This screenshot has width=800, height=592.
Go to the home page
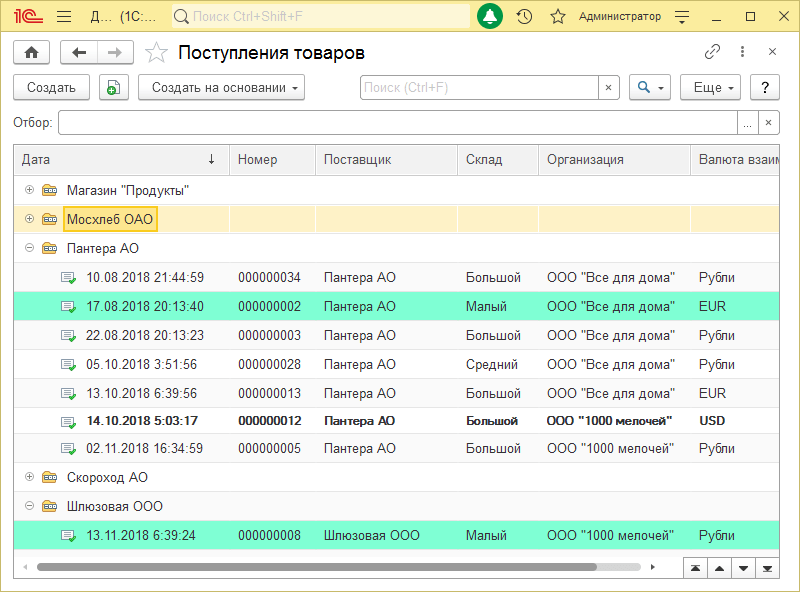click(x=32, y=53)
